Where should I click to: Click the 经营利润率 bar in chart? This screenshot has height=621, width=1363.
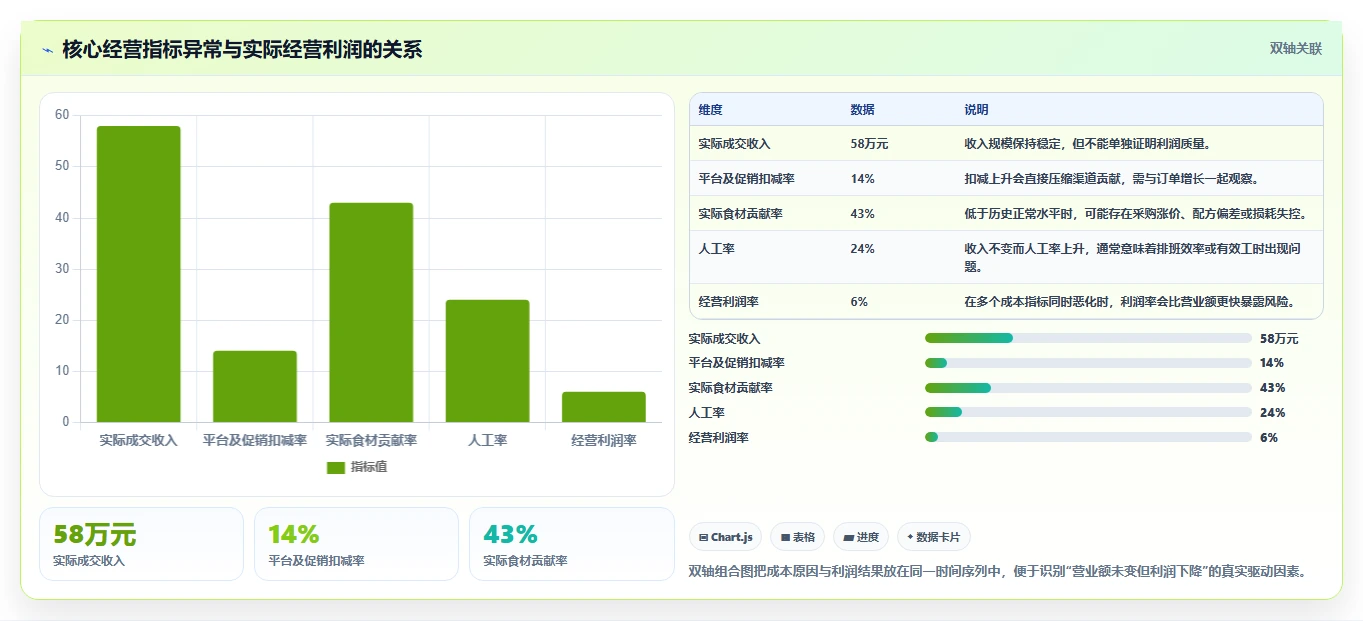604,407
